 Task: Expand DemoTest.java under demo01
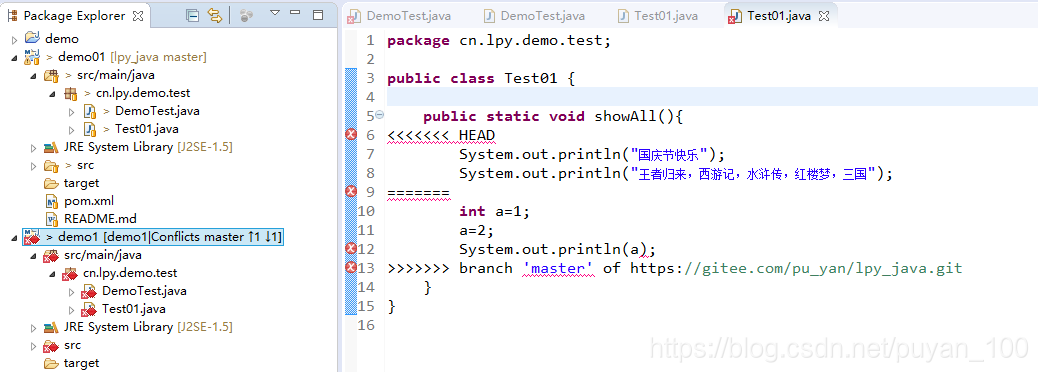pos(72,111)
